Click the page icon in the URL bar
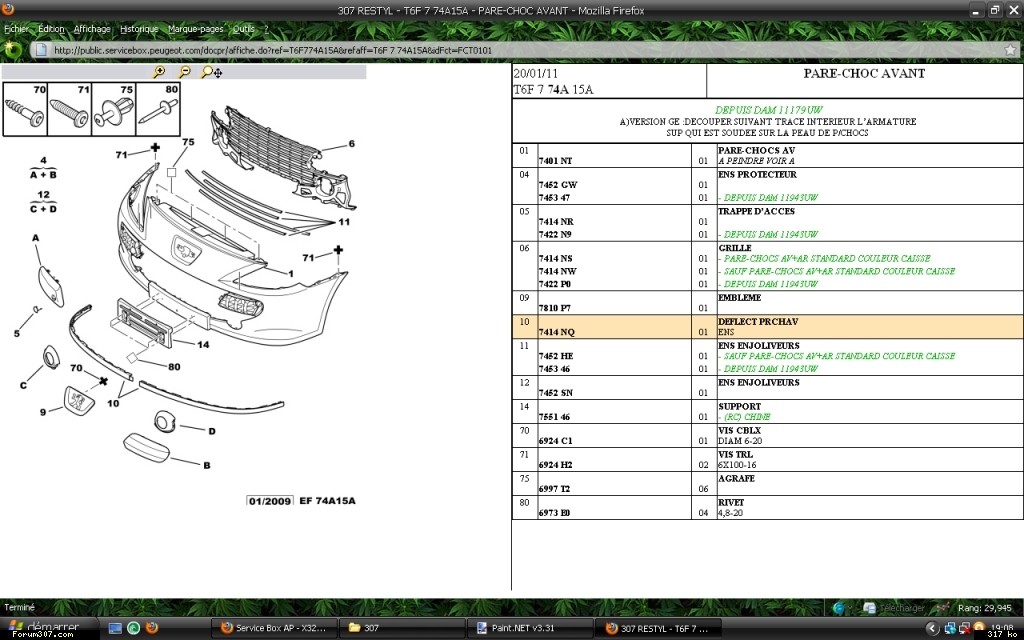Image resolution: width=1024 pixels, height=640 pixels. [x=41, y=50]
